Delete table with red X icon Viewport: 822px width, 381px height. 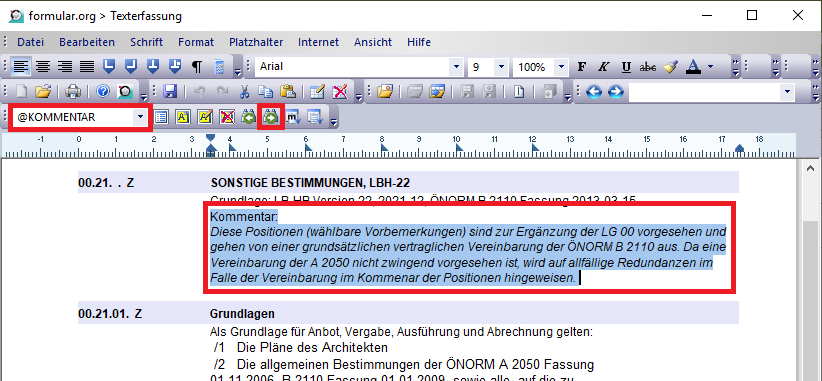pos(340,92)
